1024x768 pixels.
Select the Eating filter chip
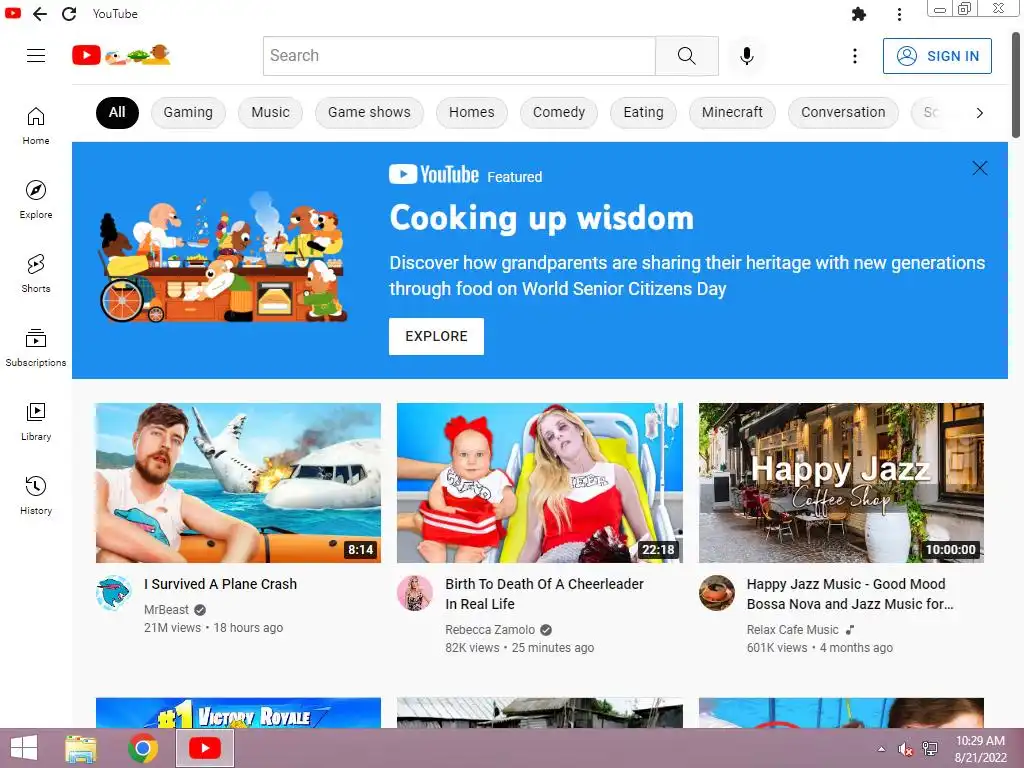point(643,112)
